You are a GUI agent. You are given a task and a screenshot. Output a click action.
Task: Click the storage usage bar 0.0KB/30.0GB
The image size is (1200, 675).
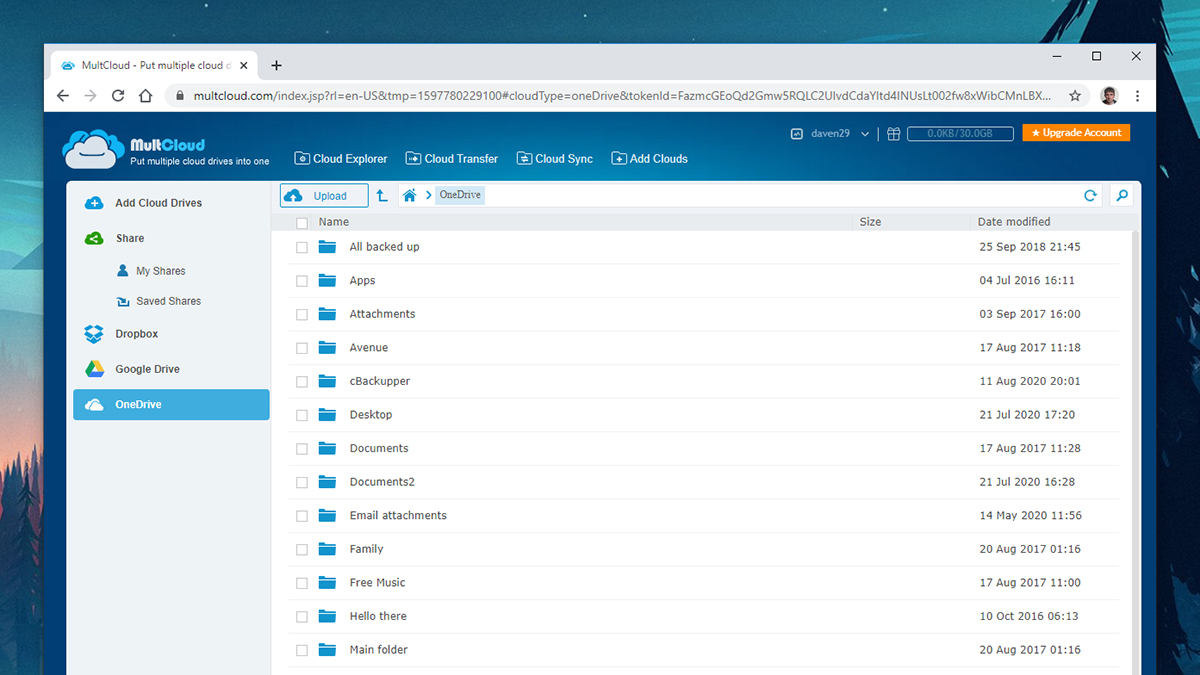961,133
